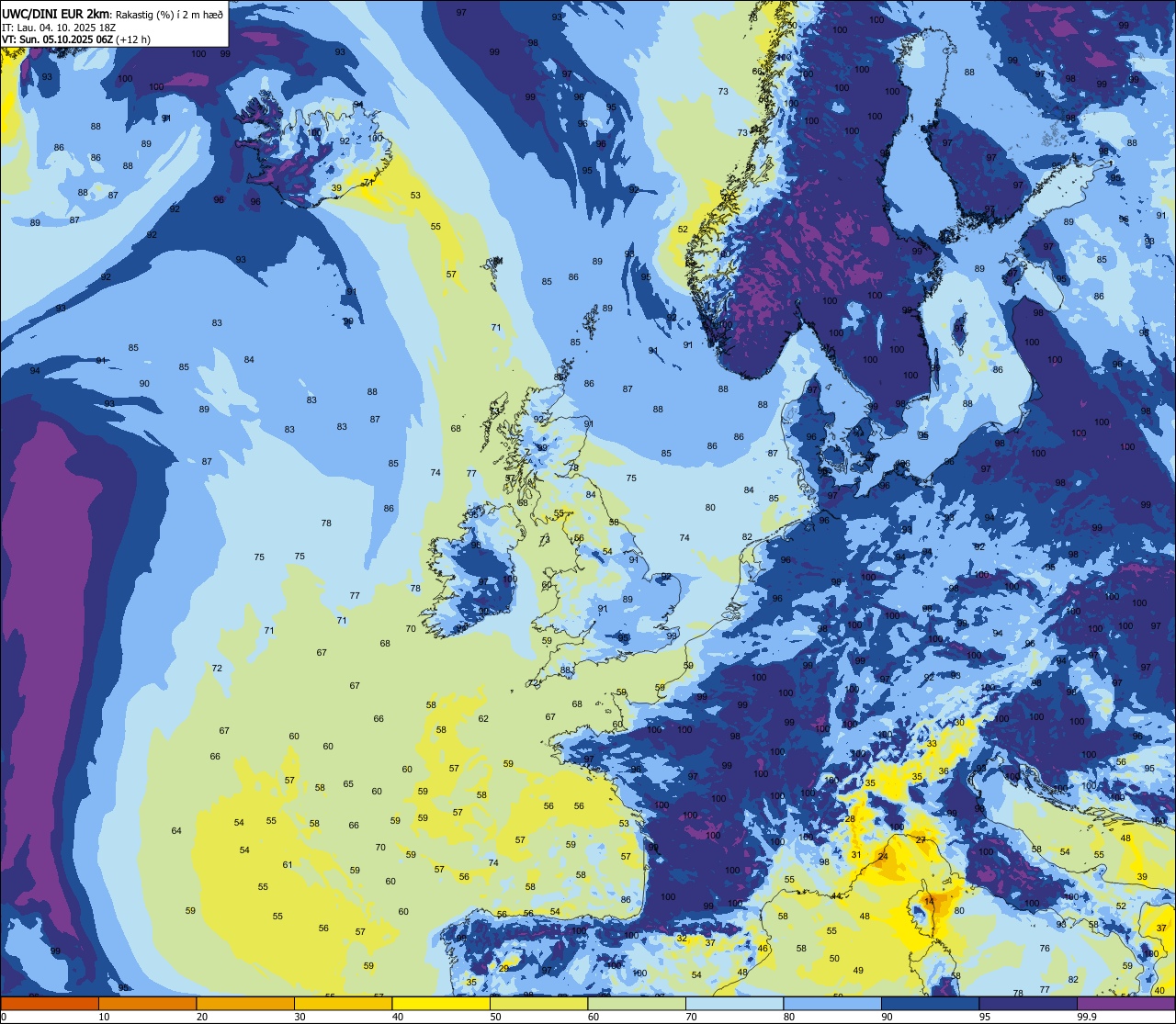1176x1024 pixels.
Task: Click the legend scale label '30'
Action: 300,1017
